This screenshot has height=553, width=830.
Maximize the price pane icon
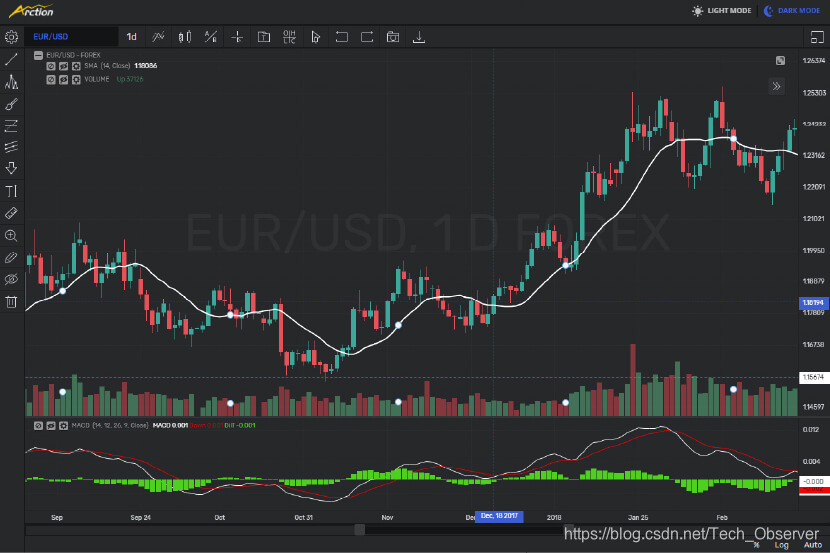point(780,61)
